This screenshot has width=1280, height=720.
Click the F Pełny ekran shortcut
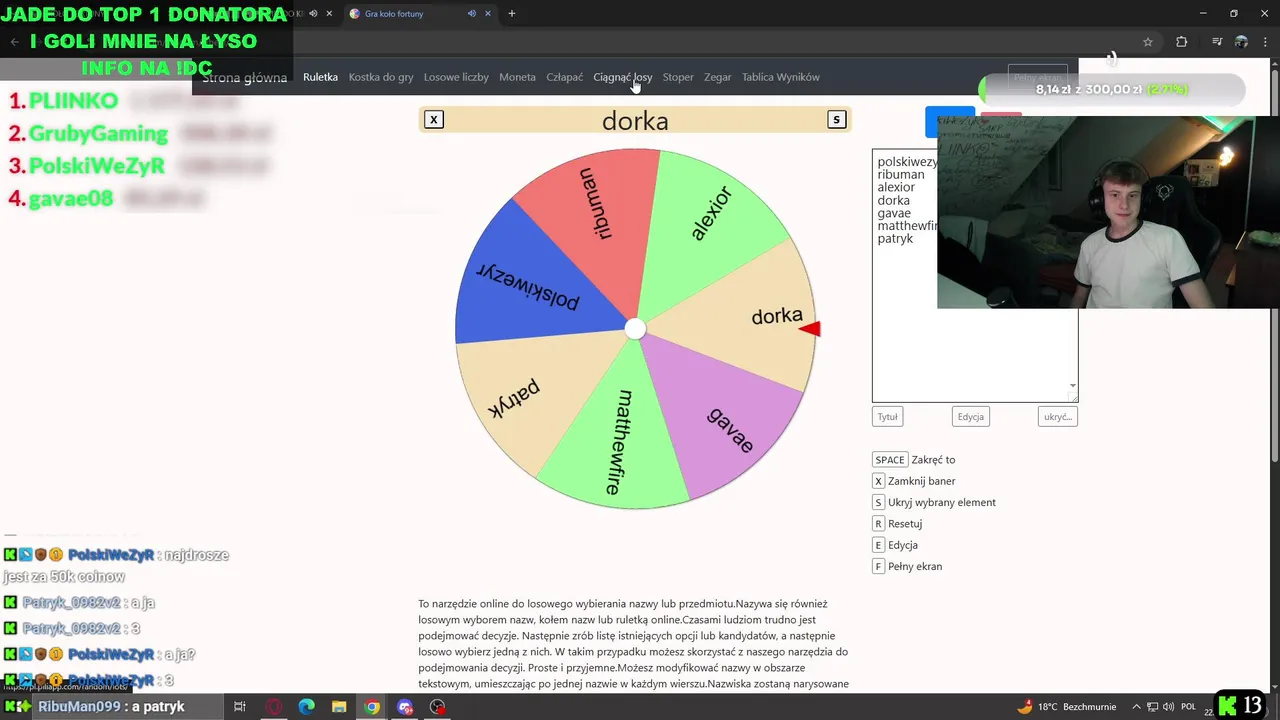(x=907, y=566)
